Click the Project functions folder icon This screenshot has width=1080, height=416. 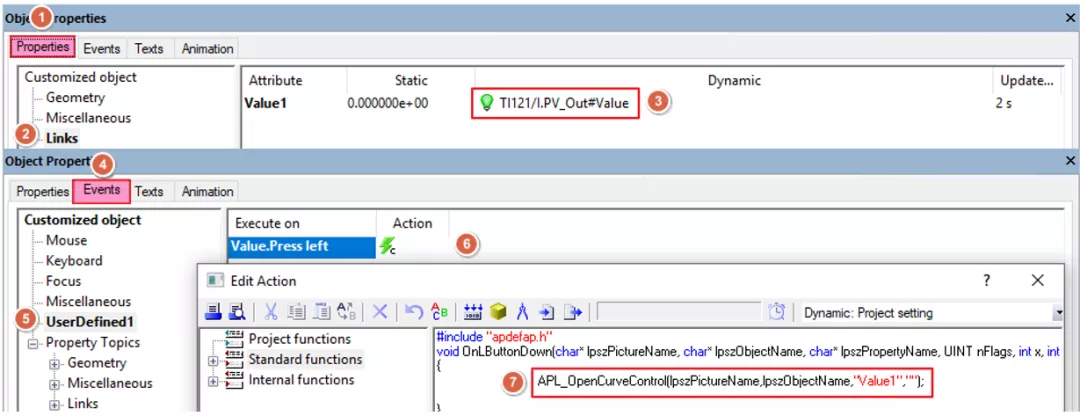pos(234,339)
